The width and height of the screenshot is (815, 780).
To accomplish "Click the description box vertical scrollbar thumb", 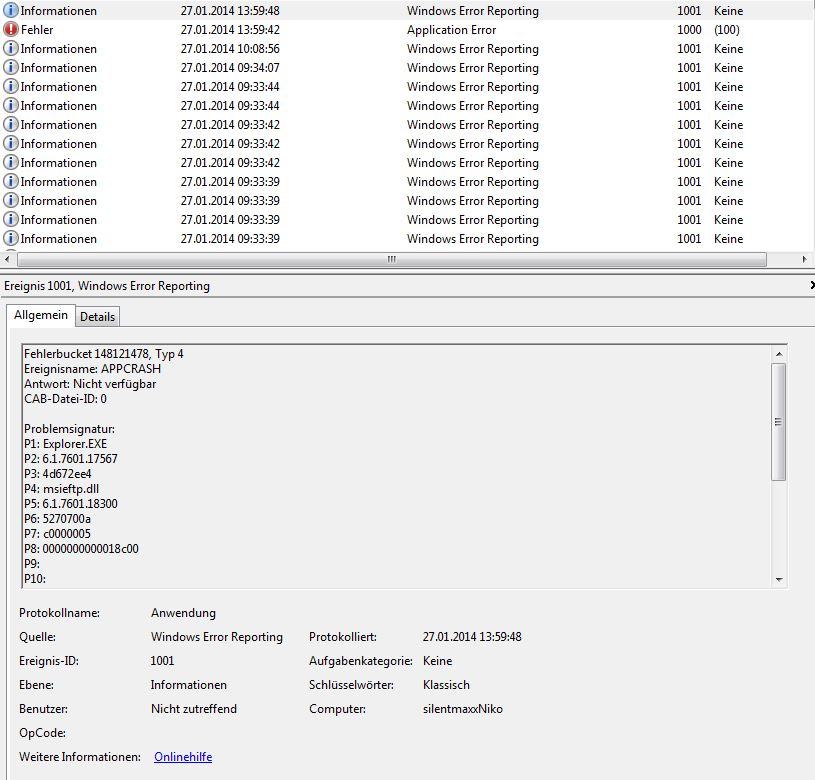I will tap(779, 422).
